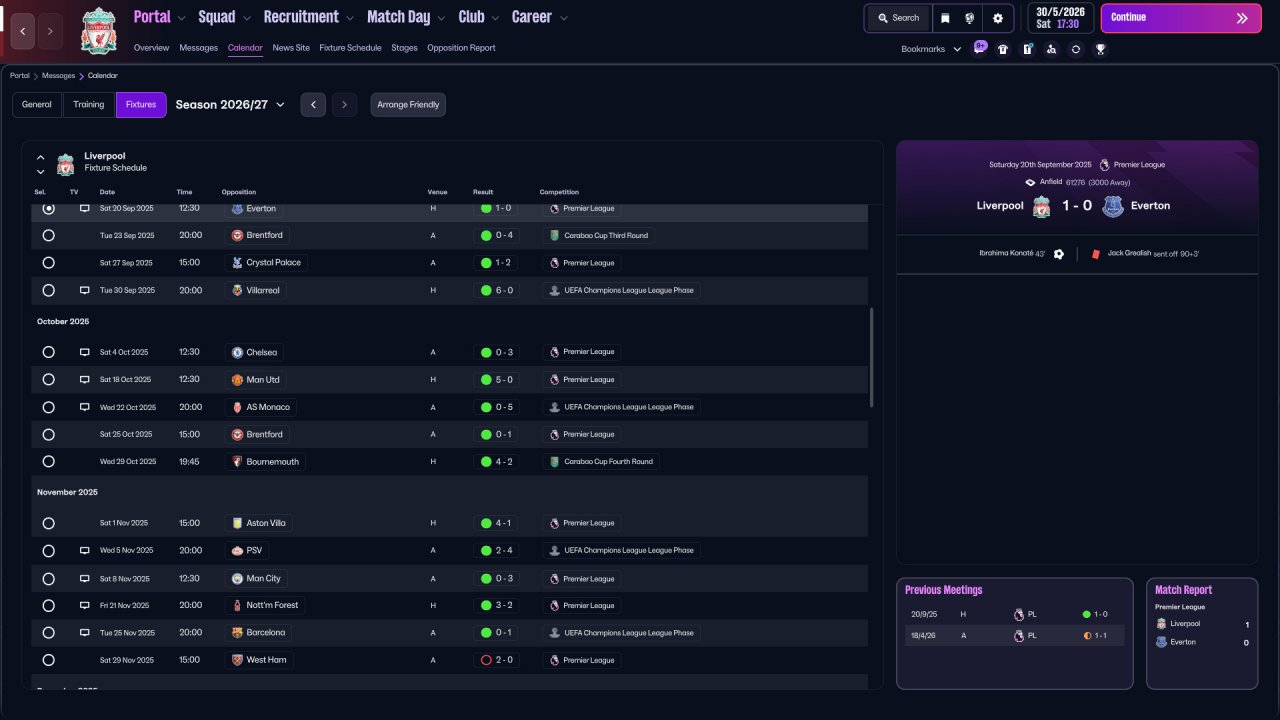Select the AS Monaco fixture radio button
The image size is (1280, 720).
click(x=48, y=407)
